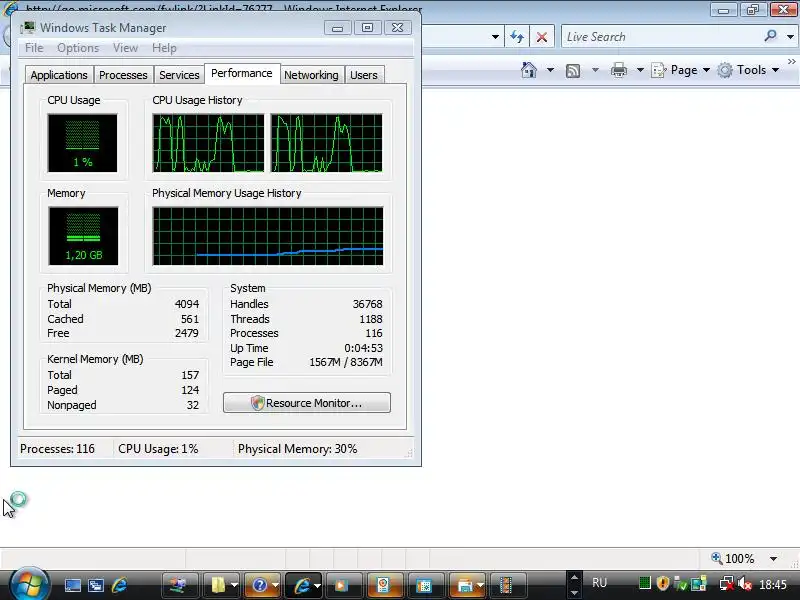Click the taskbar scroll up arrow

[574, 578]
